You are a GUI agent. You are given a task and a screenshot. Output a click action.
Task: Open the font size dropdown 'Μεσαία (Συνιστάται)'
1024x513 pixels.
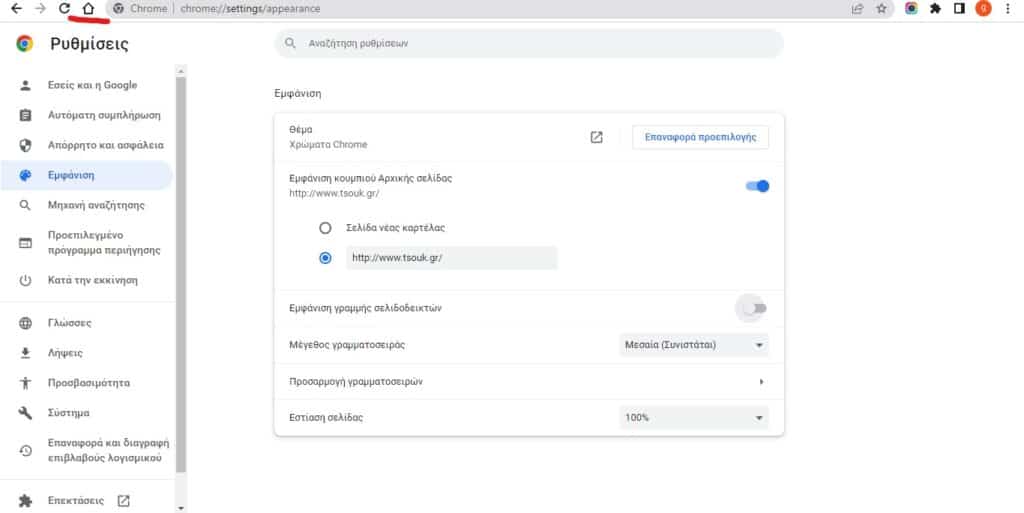coord(694,345)
